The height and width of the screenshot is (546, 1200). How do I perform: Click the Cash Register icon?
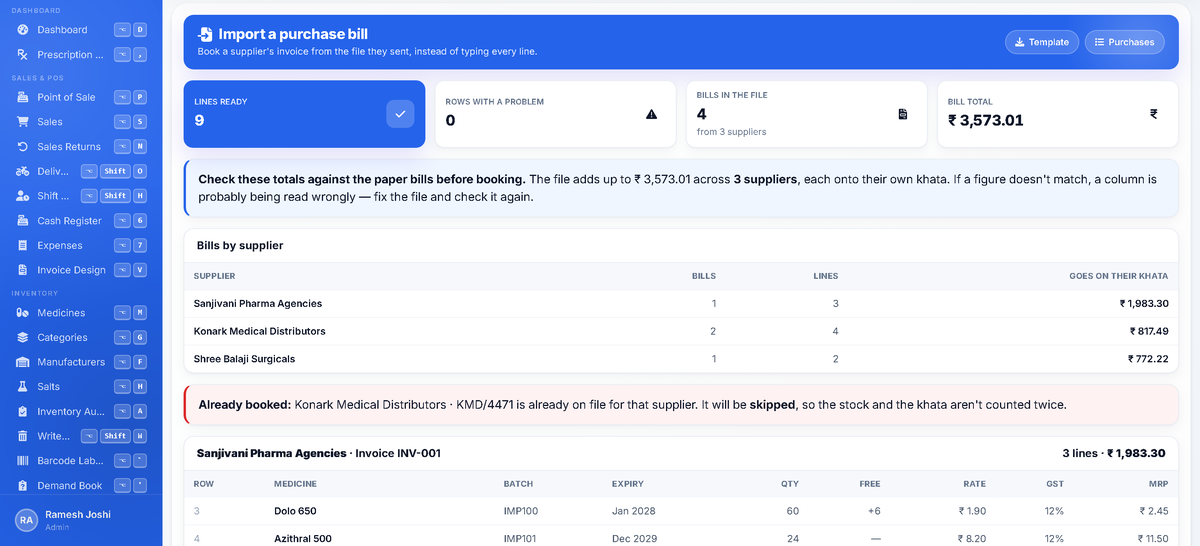pyautogui.click(x=23, y=220)
